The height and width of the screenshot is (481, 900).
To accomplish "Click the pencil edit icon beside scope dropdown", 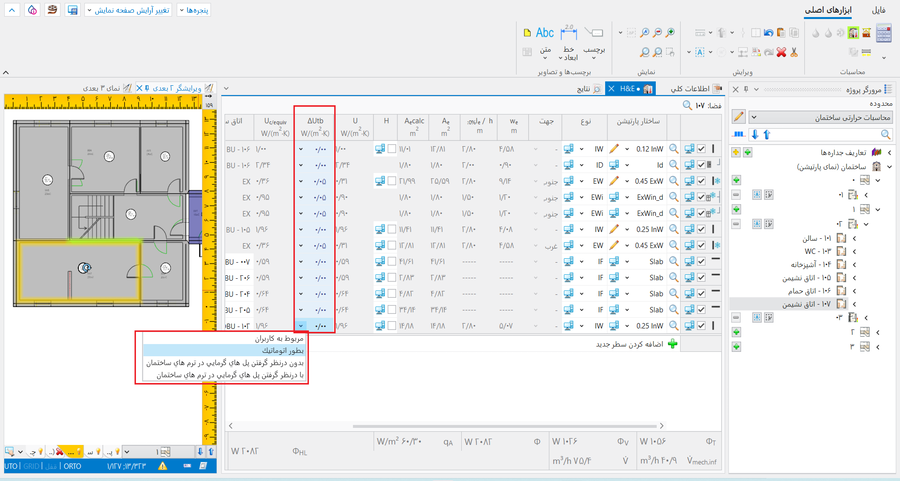I will [739, 117].
